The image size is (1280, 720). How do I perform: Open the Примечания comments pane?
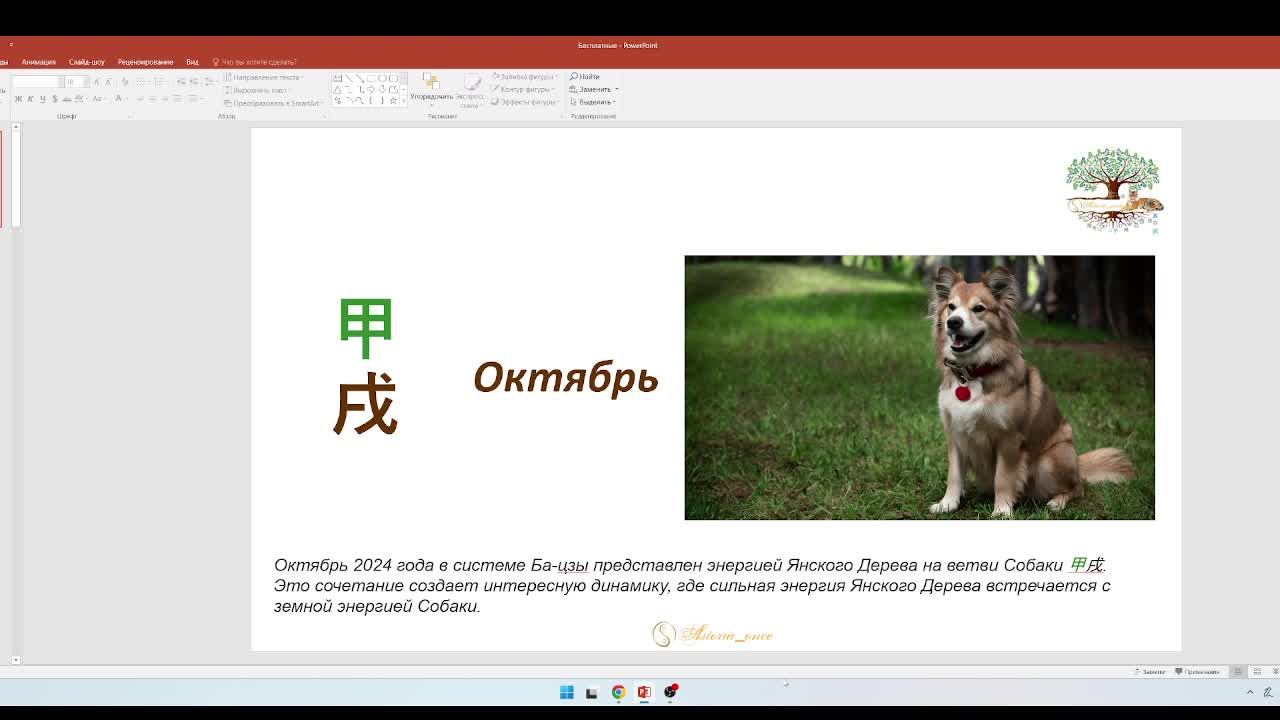1199,672
